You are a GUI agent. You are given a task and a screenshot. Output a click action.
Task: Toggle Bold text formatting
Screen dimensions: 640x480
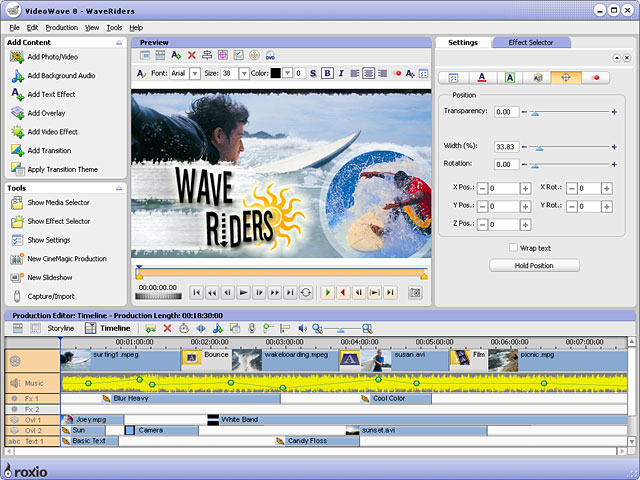click(x=327, y=73)
